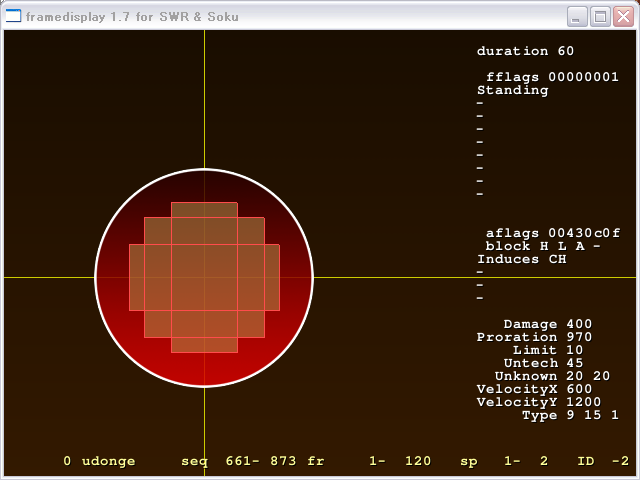Select the 'Standing' state label
Viewport: 640px width, 480px height.
pos(512,90)
